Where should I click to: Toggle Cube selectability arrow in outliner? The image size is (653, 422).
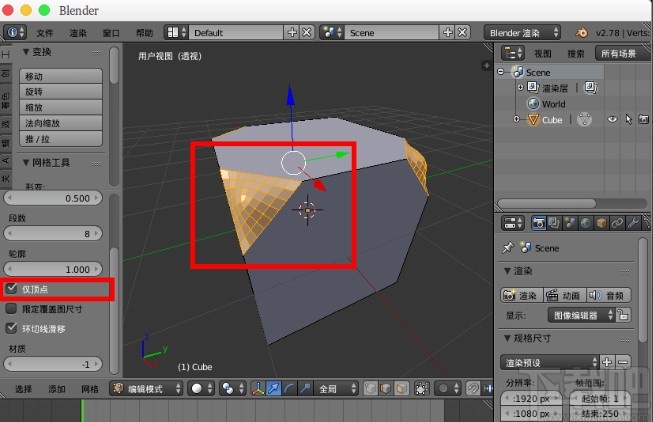pos(628,120)
